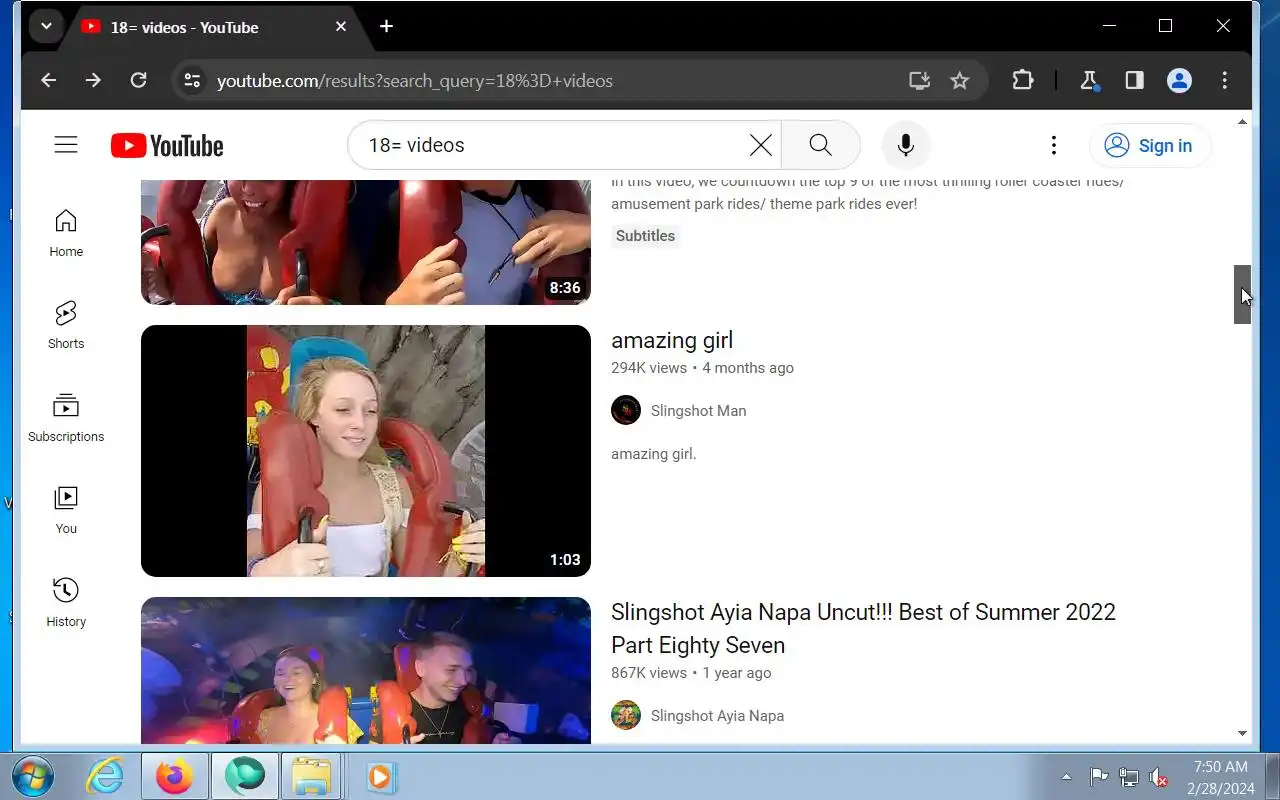Screen dimensions: 1280x800
Task: Show hidden system tray icons
Action: [x=1066, y=777]
